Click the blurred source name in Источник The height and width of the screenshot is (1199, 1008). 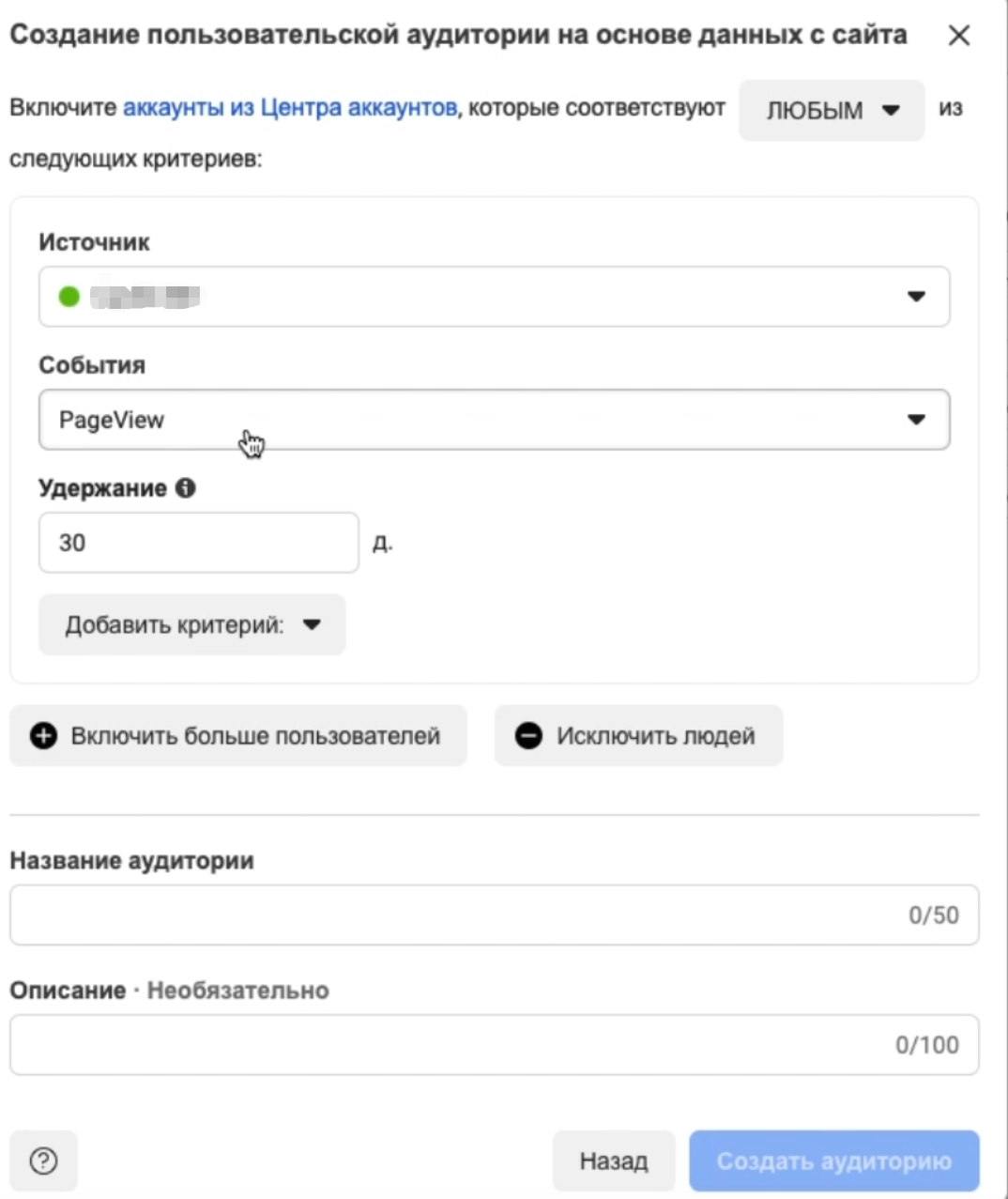pos(146,297)
